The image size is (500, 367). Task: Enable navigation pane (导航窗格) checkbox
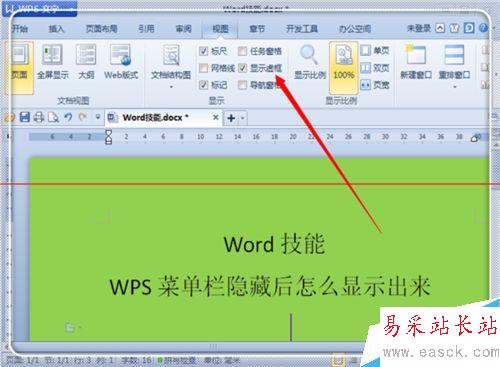[242, 85]
